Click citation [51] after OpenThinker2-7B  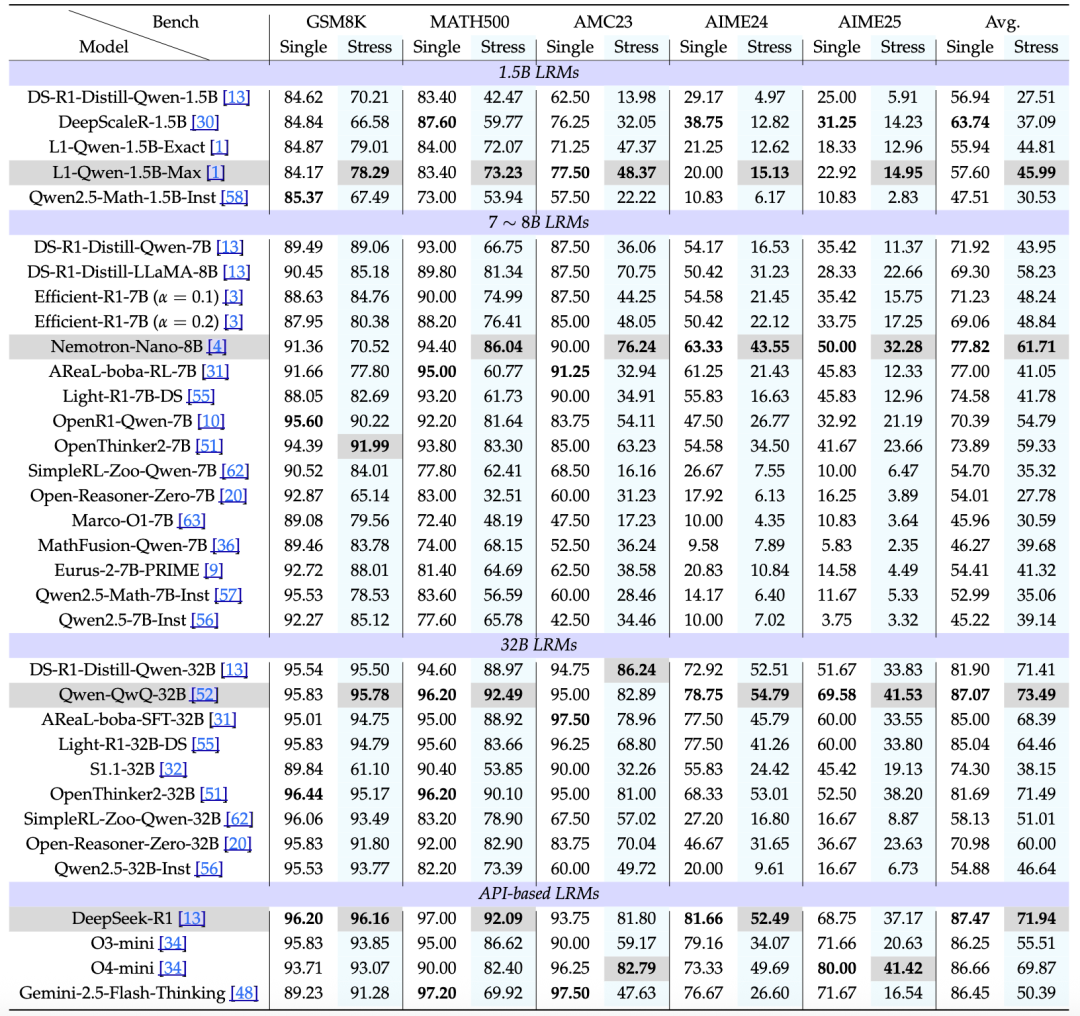pos(209,446)
